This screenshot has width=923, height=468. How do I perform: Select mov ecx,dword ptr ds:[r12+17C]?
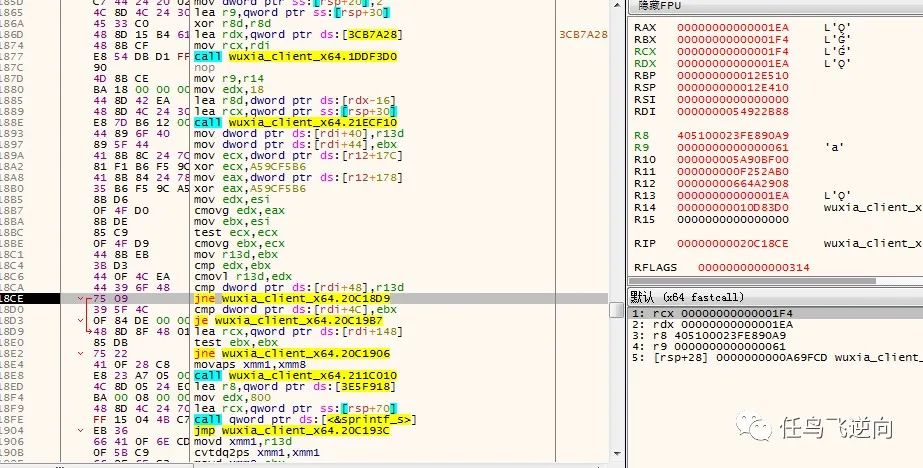coord(298,155)
